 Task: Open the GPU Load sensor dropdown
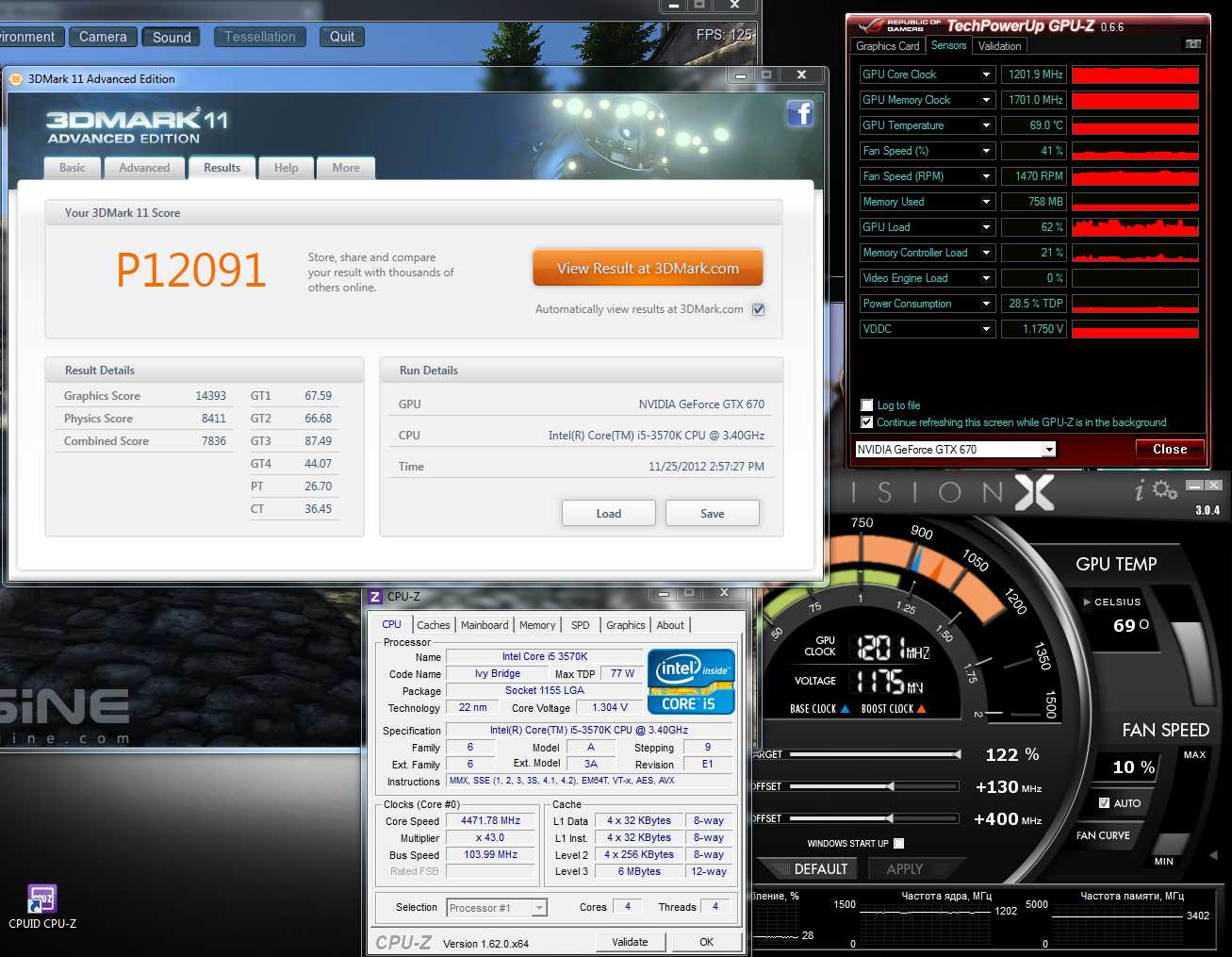coord(986,227)
